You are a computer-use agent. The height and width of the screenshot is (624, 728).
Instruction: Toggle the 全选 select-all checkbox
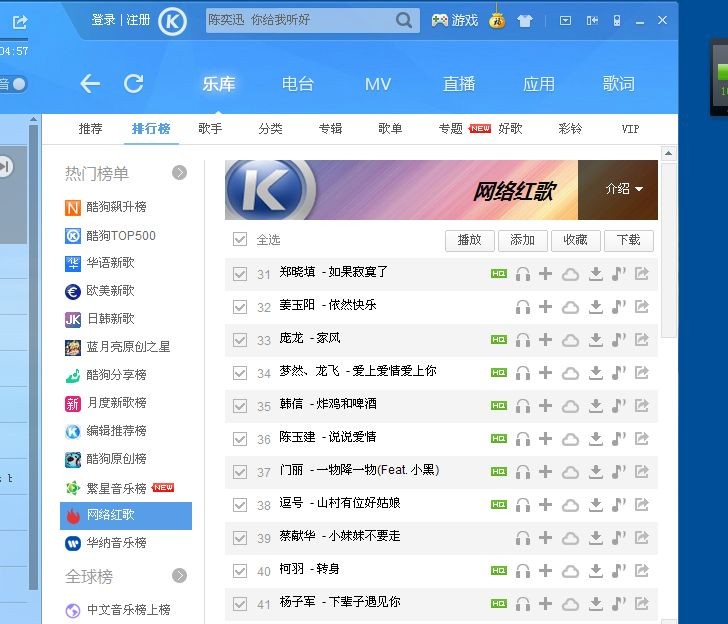tap(239, 239)
